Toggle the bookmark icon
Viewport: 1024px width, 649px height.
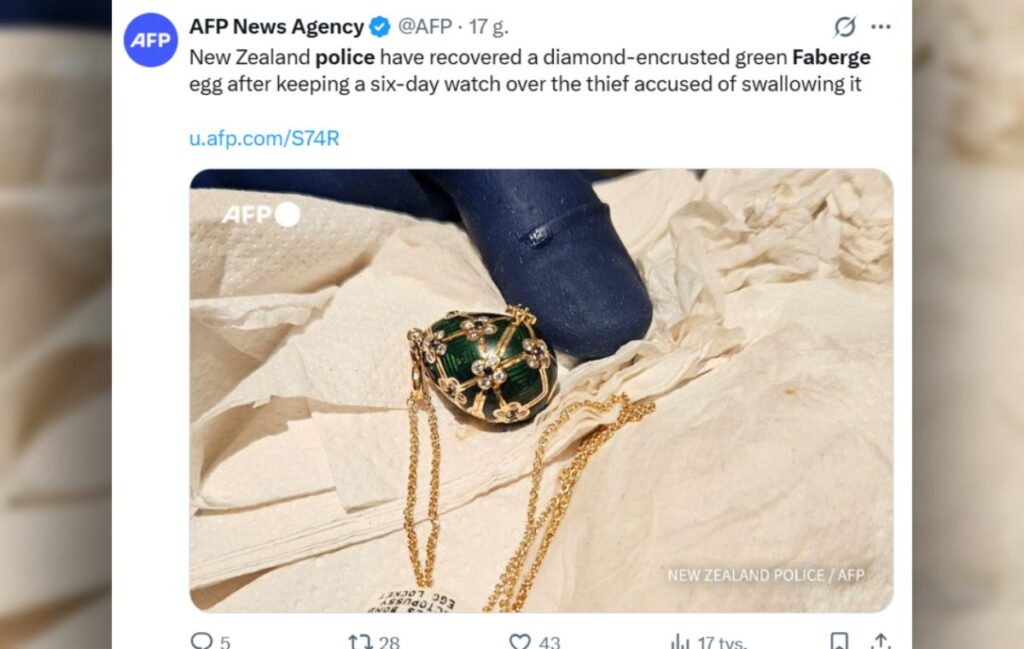click(x=840, y=641)
